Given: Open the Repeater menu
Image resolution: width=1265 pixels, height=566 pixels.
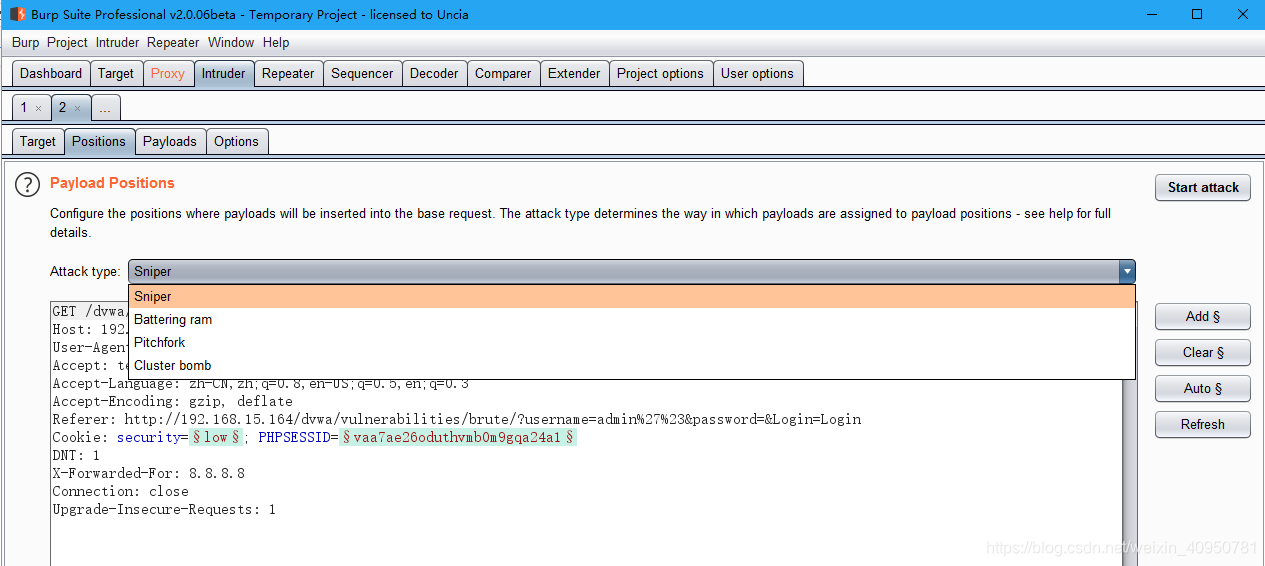Looking at the screenshot, I should pos(173,42).
